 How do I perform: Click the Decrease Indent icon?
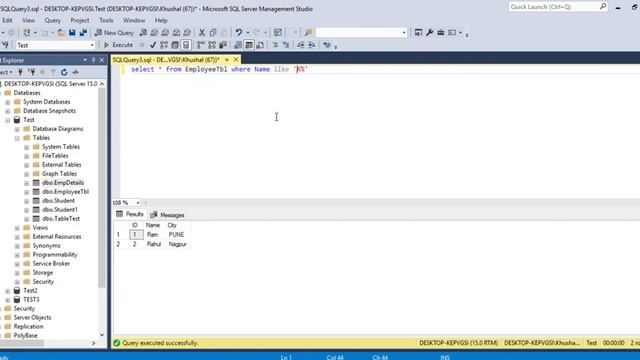301,45
